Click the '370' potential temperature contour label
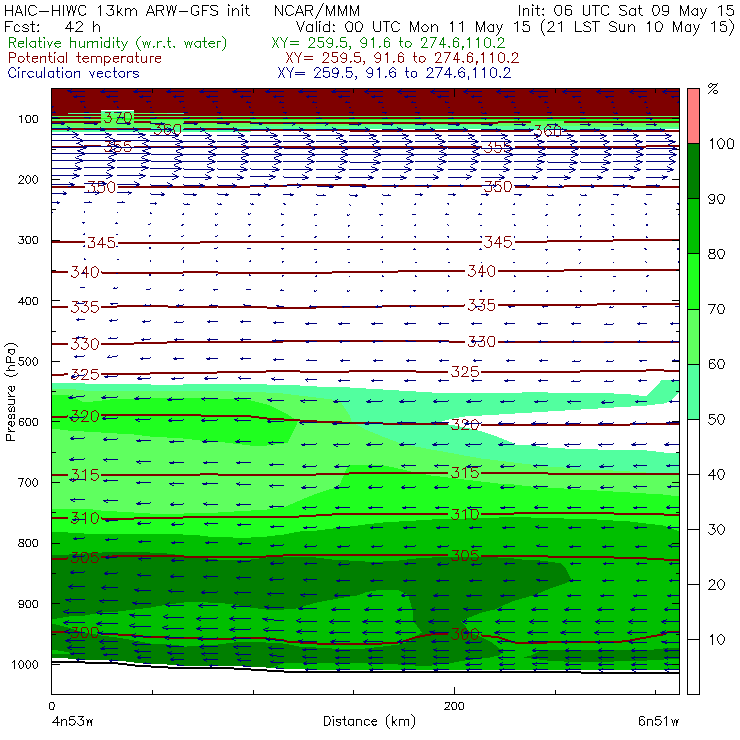Screen dimensions: 740x740 click(118, 118)
